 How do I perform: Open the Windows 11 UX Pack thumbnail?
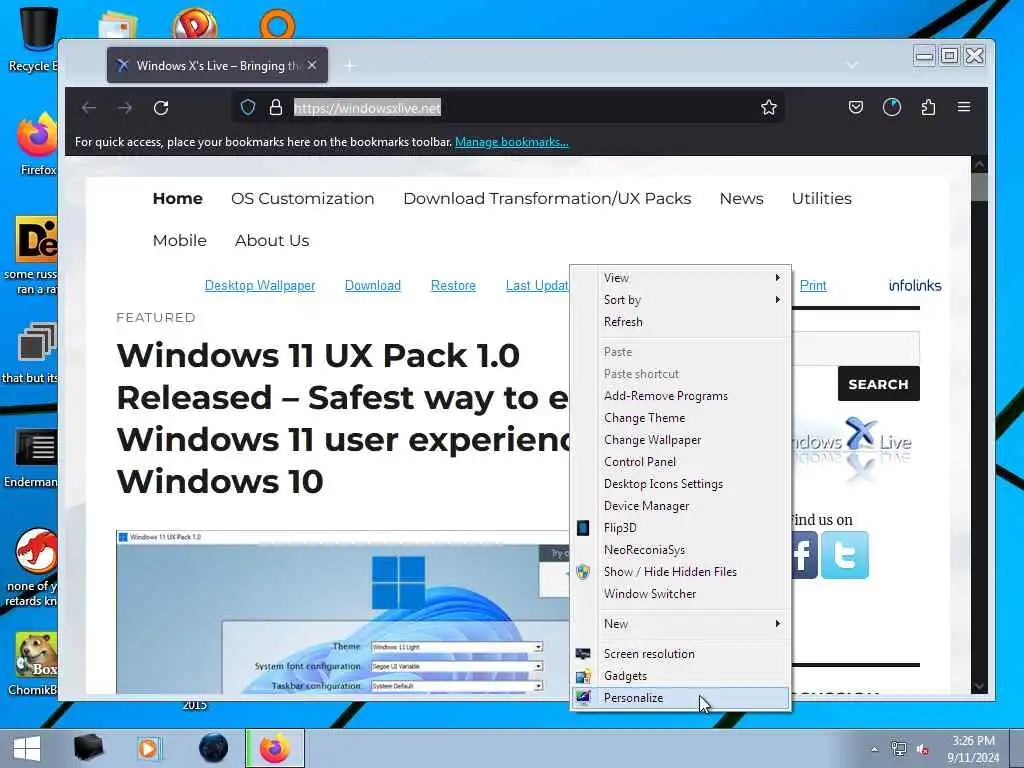coord(343,612)
